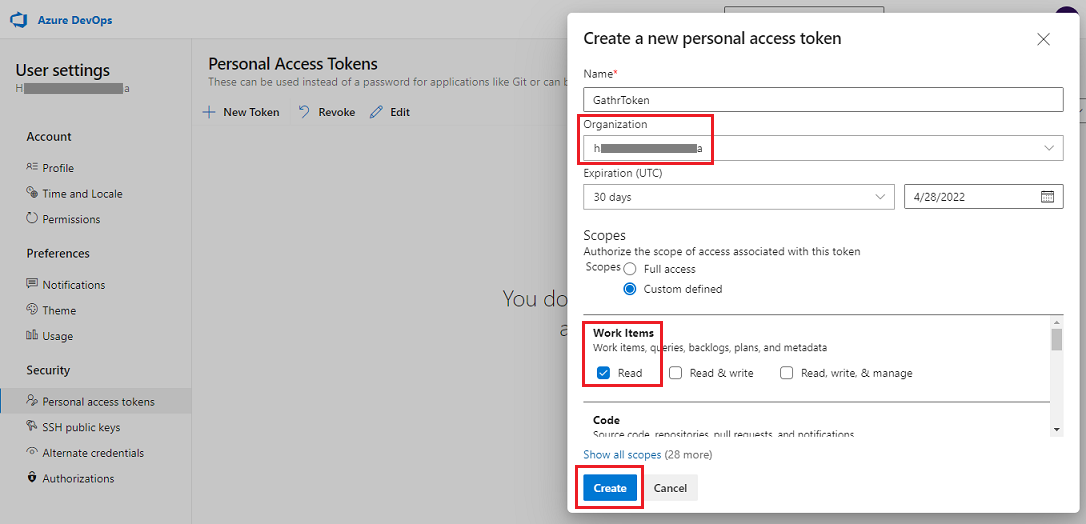Image resolution: width=1086 pixels, height=524 pixels.
Task: Click the Work Items scope heading
Action: tap(623, 333)
